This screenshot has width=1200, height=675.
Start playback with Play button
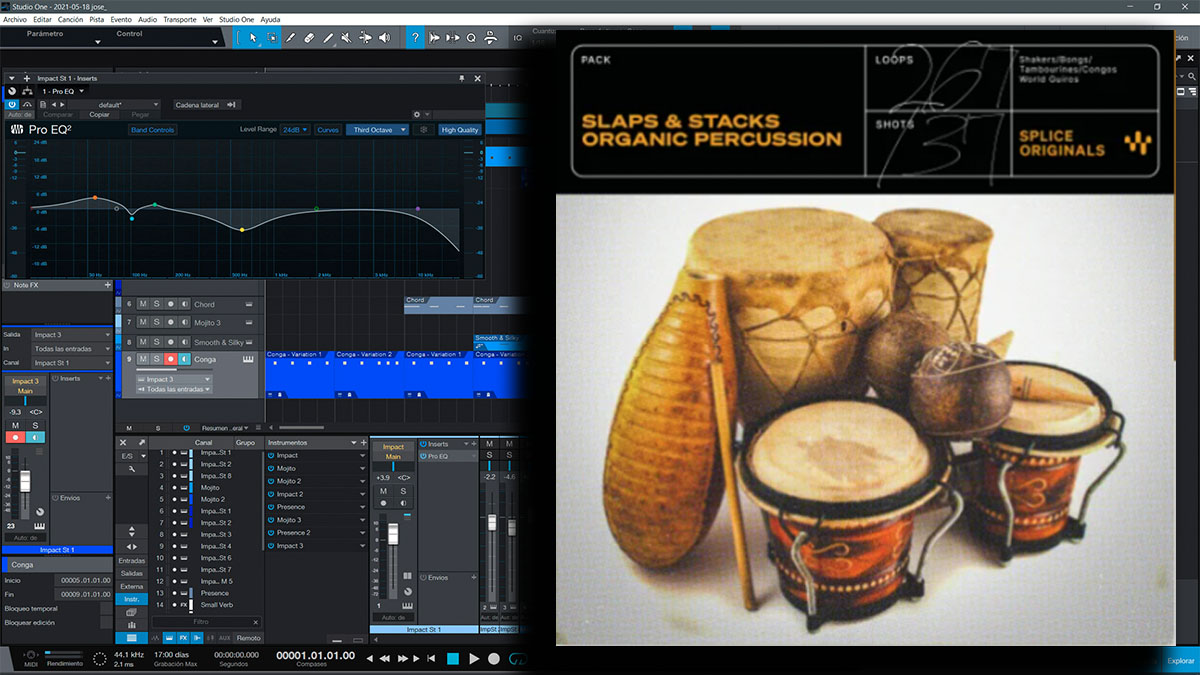474,659
